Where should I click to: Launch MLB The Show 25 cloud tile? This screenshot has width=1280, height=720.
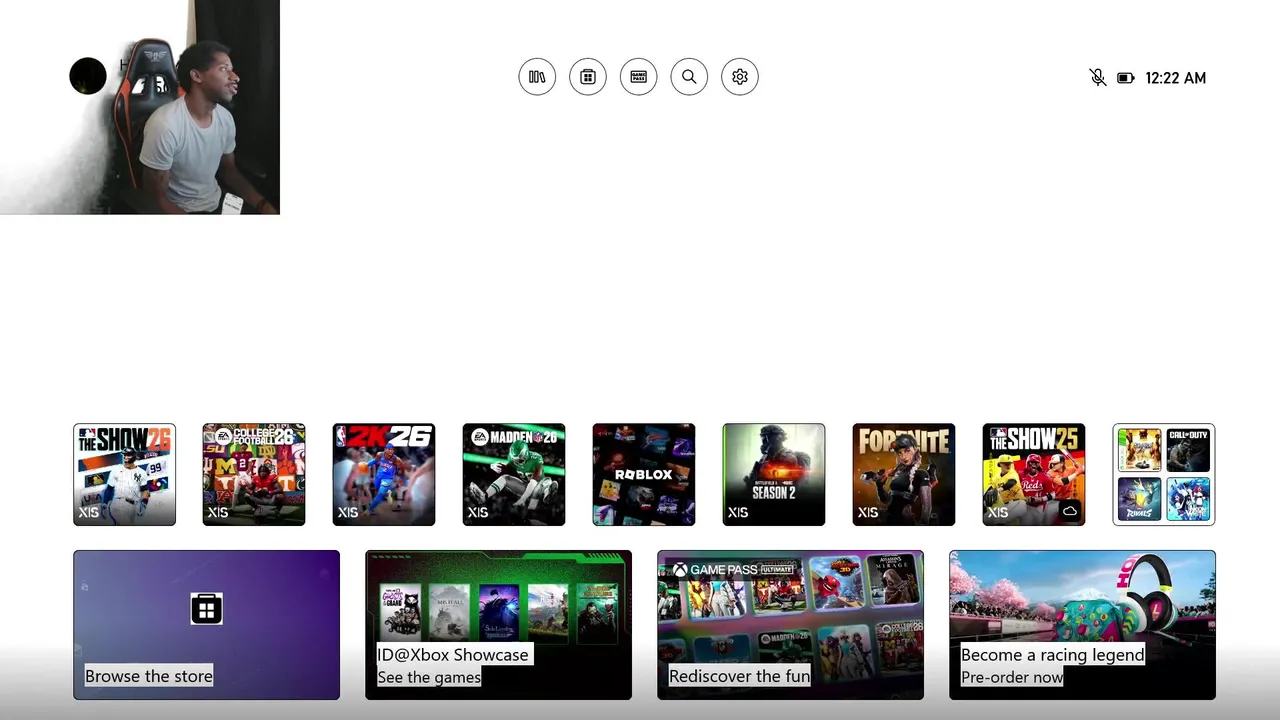click(1034, 474)
